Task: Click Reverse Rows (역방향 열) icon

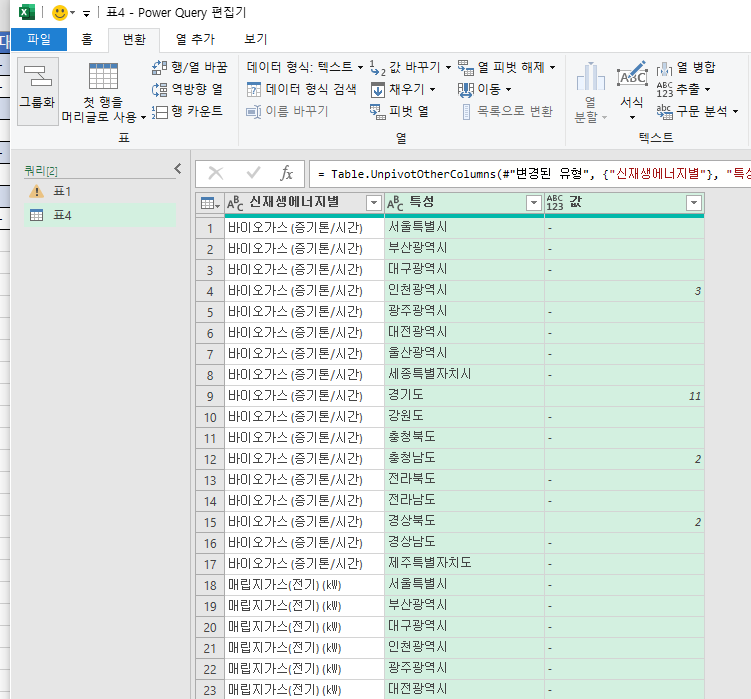Action: point(159,90)
